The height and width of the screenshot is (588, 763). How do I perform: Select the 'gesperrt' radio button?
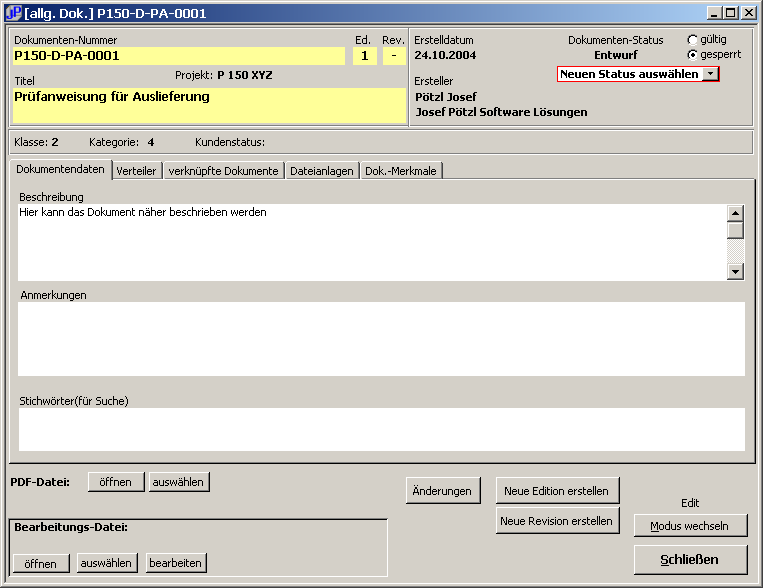coord(692,54)
